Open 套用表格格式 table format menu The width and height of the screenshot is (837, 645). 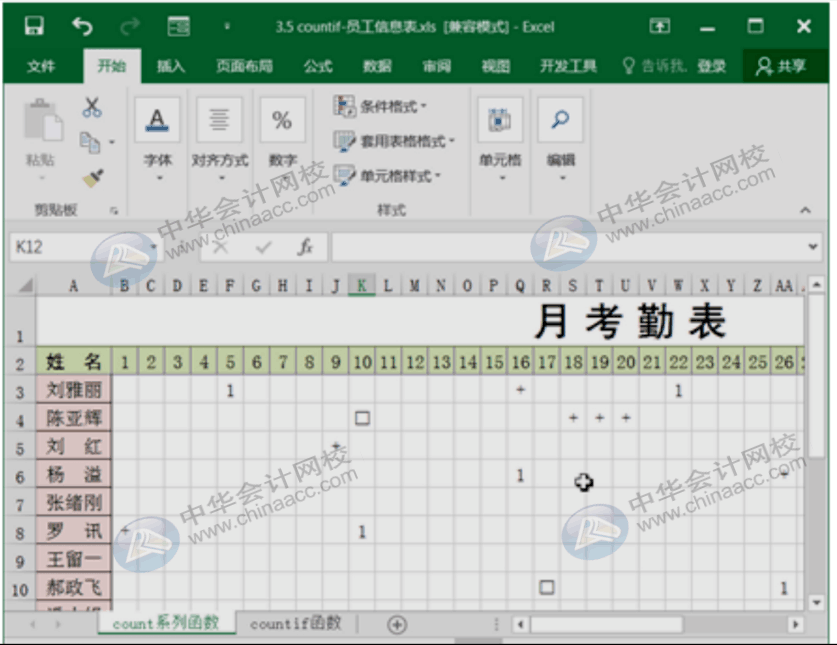coord(394,141)
